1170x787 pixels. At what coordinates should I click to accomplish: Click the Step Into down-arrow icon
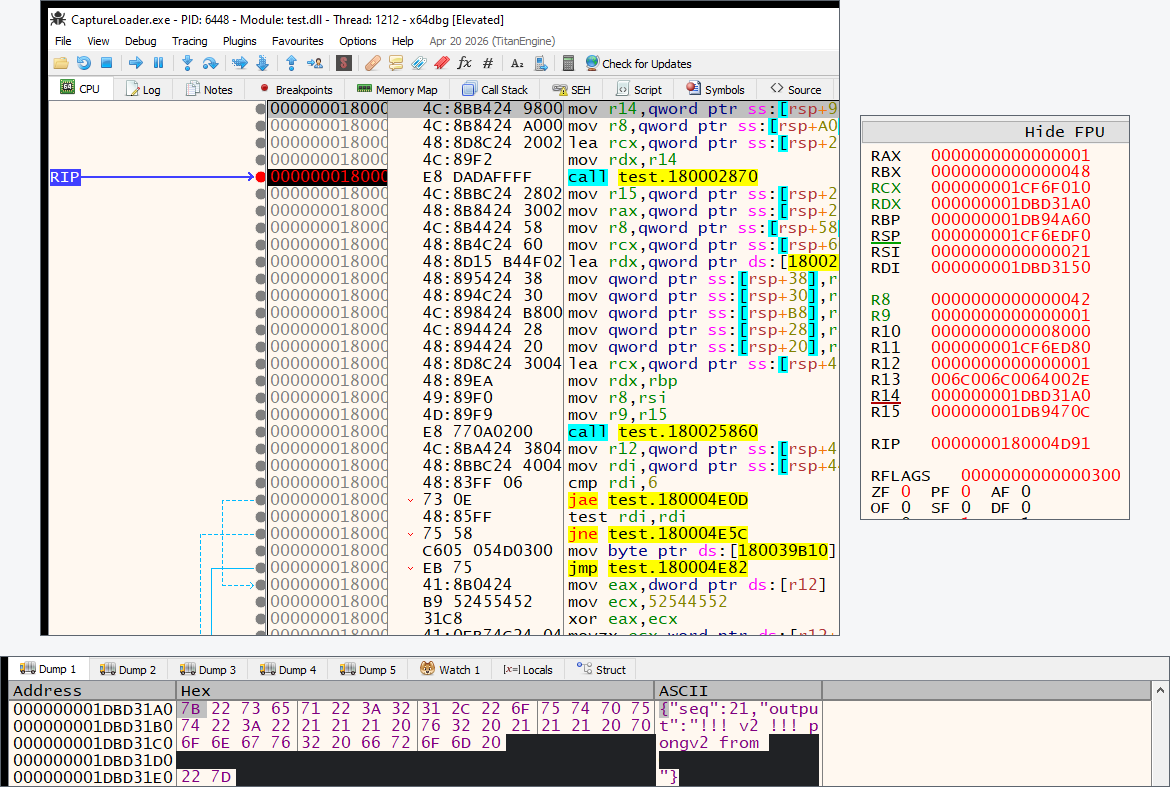click(187, 63)
